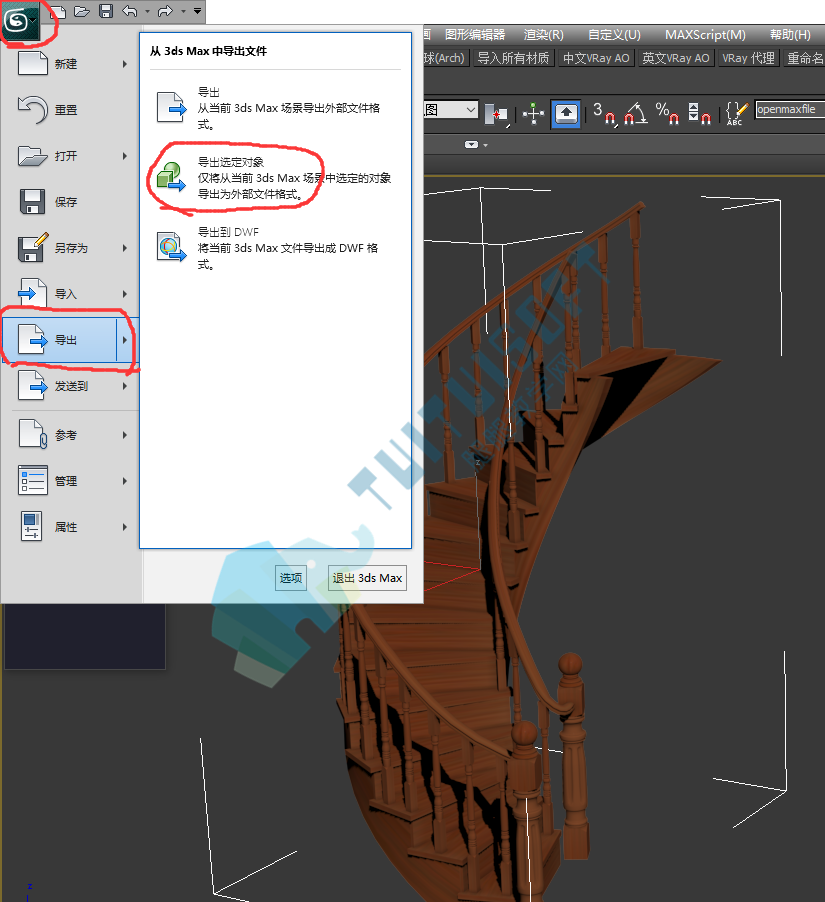Image resolution: width=825 pixels, height=902 pixels.
Task: Open Customize Quick Access Toolbar dropdown
Action: click(197, 11)
